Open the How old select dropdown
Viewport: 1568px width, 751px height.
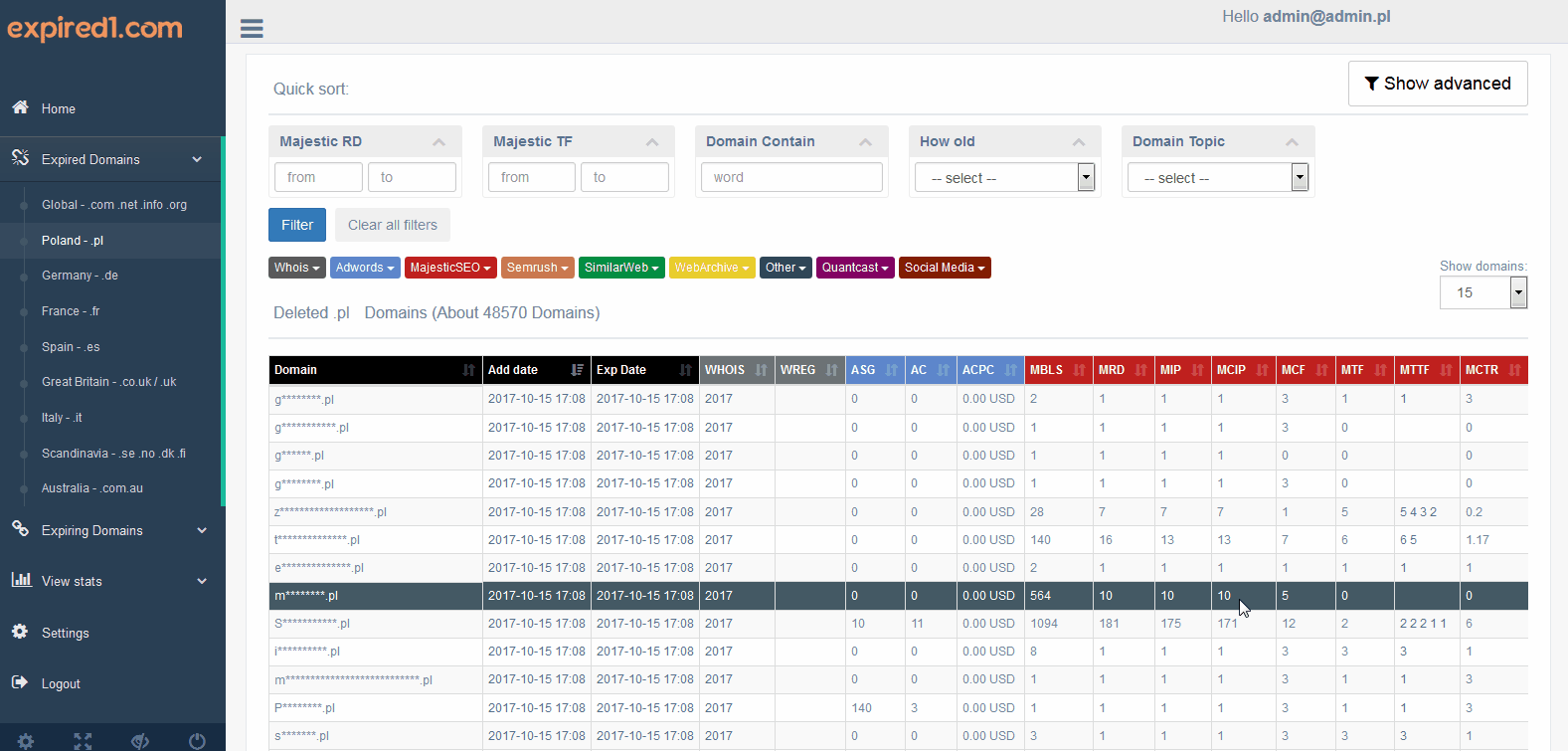tap(1004, 177)
